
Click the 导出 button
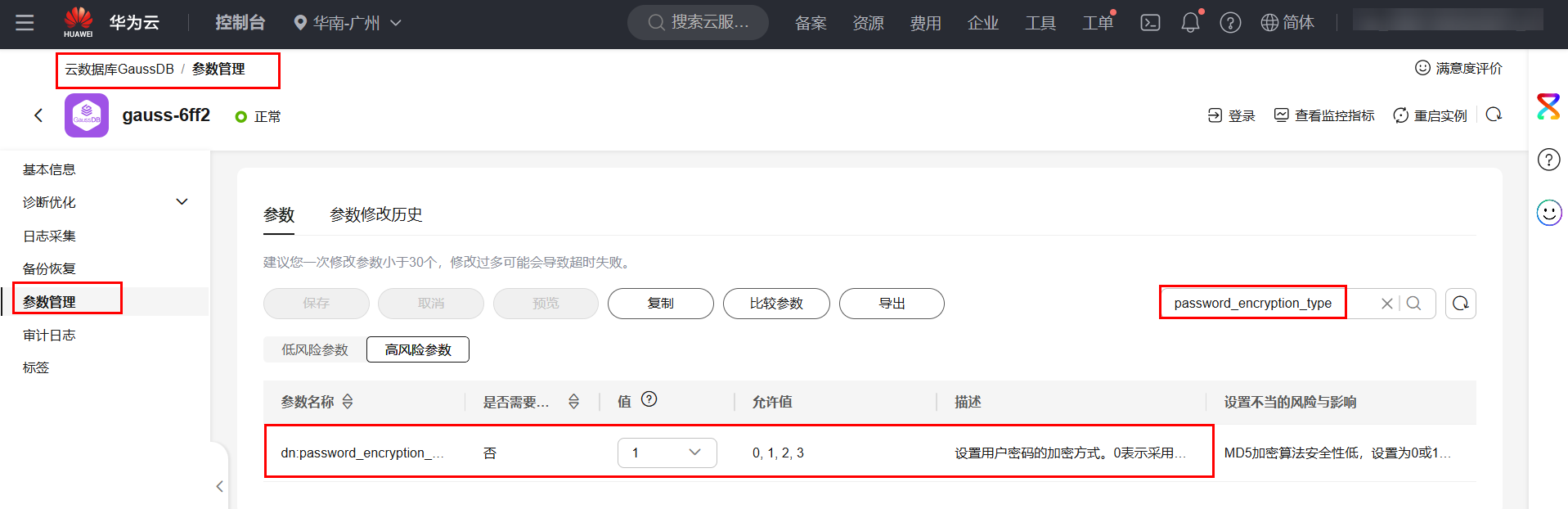pyautogui.click(x=892, y=304)
